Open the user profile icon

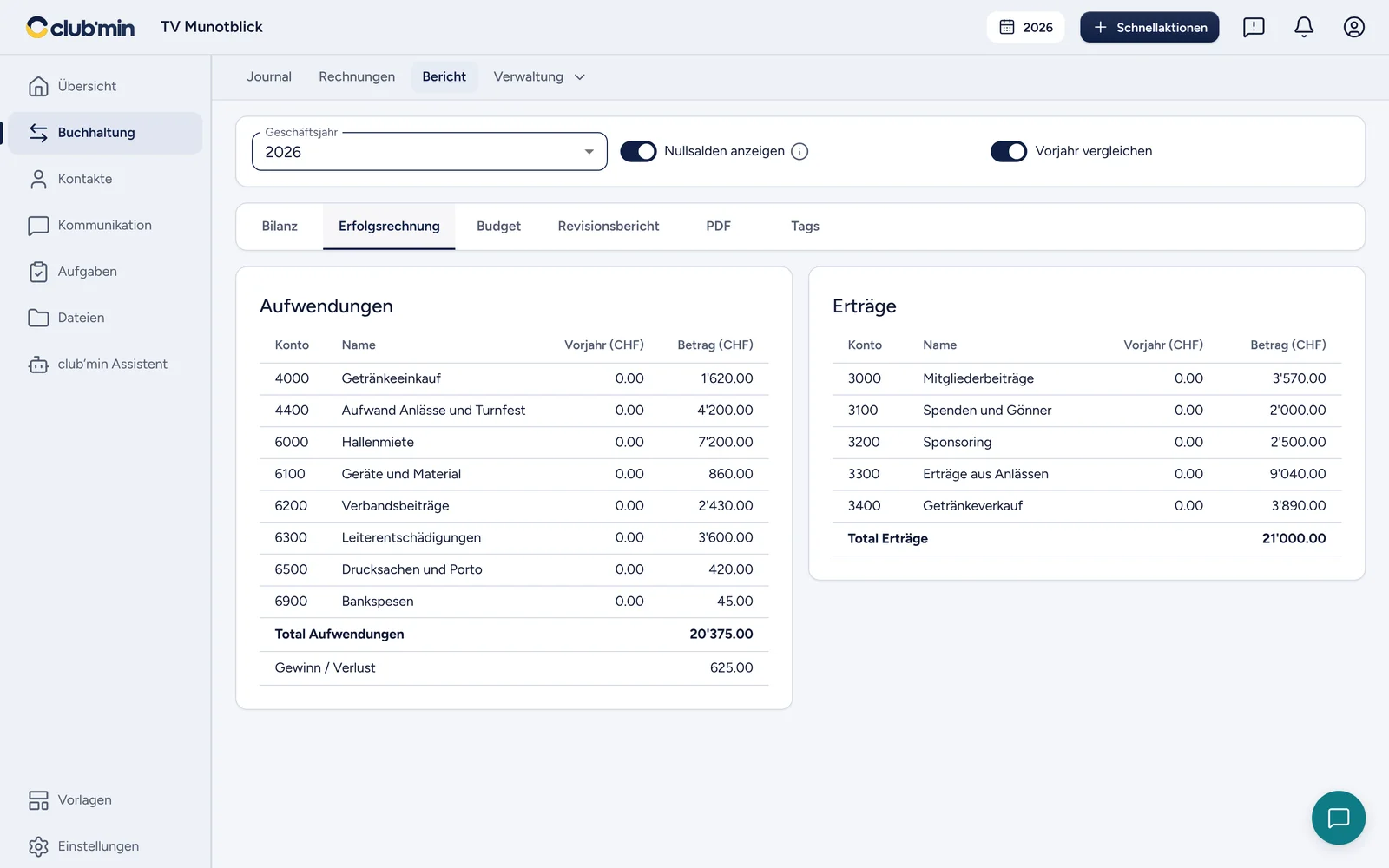(1354, 27)
